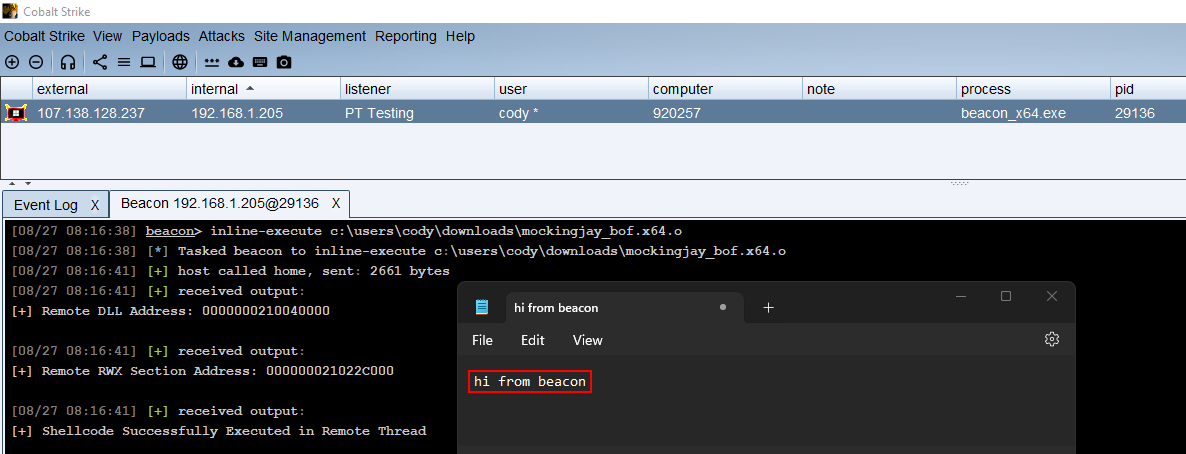Screen dimensions: 1186x454
Task: Collapse the session pane with the up arrow
Action: pos(12,183)
